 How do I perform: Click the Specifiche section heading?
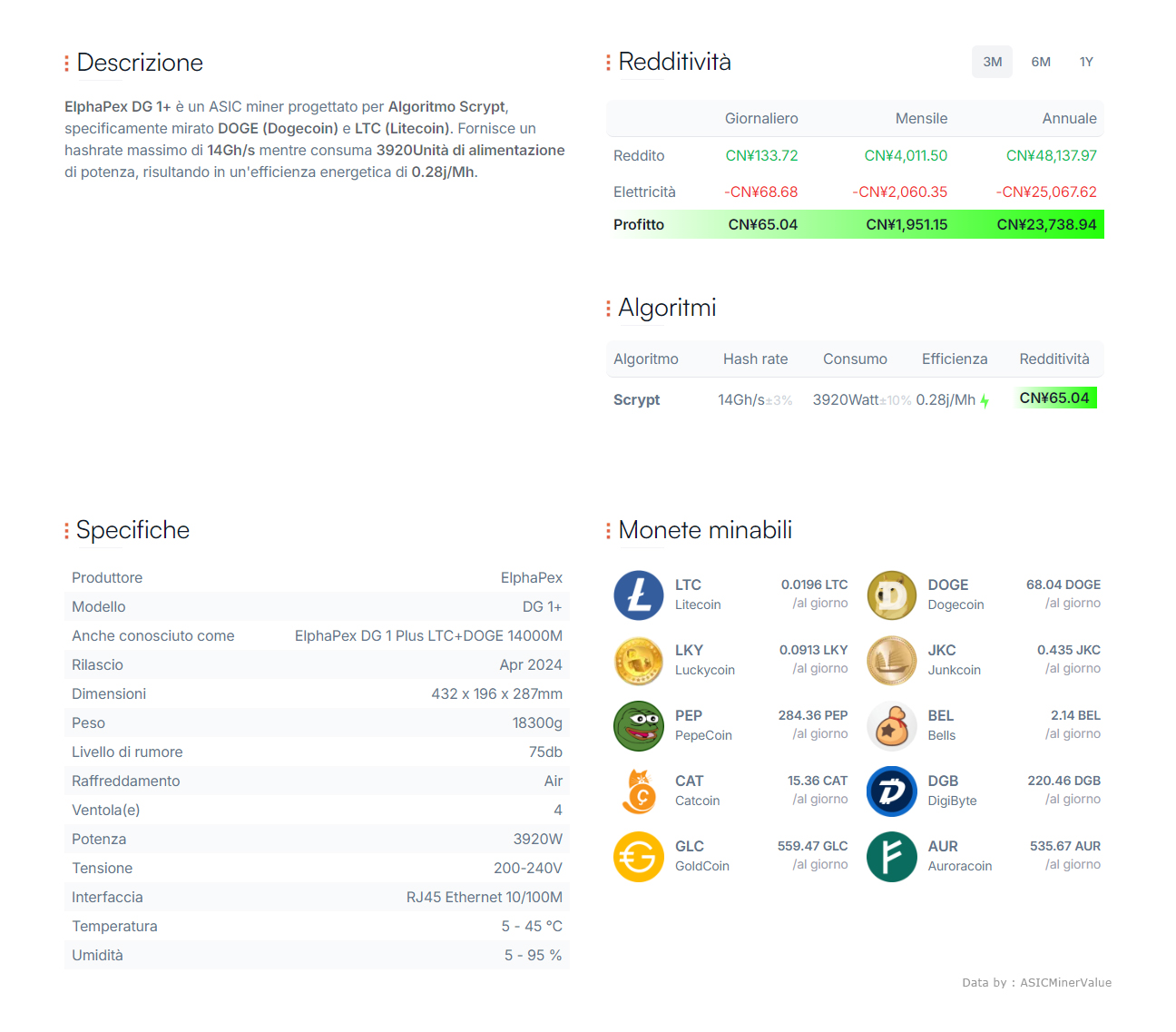point(132,530)
